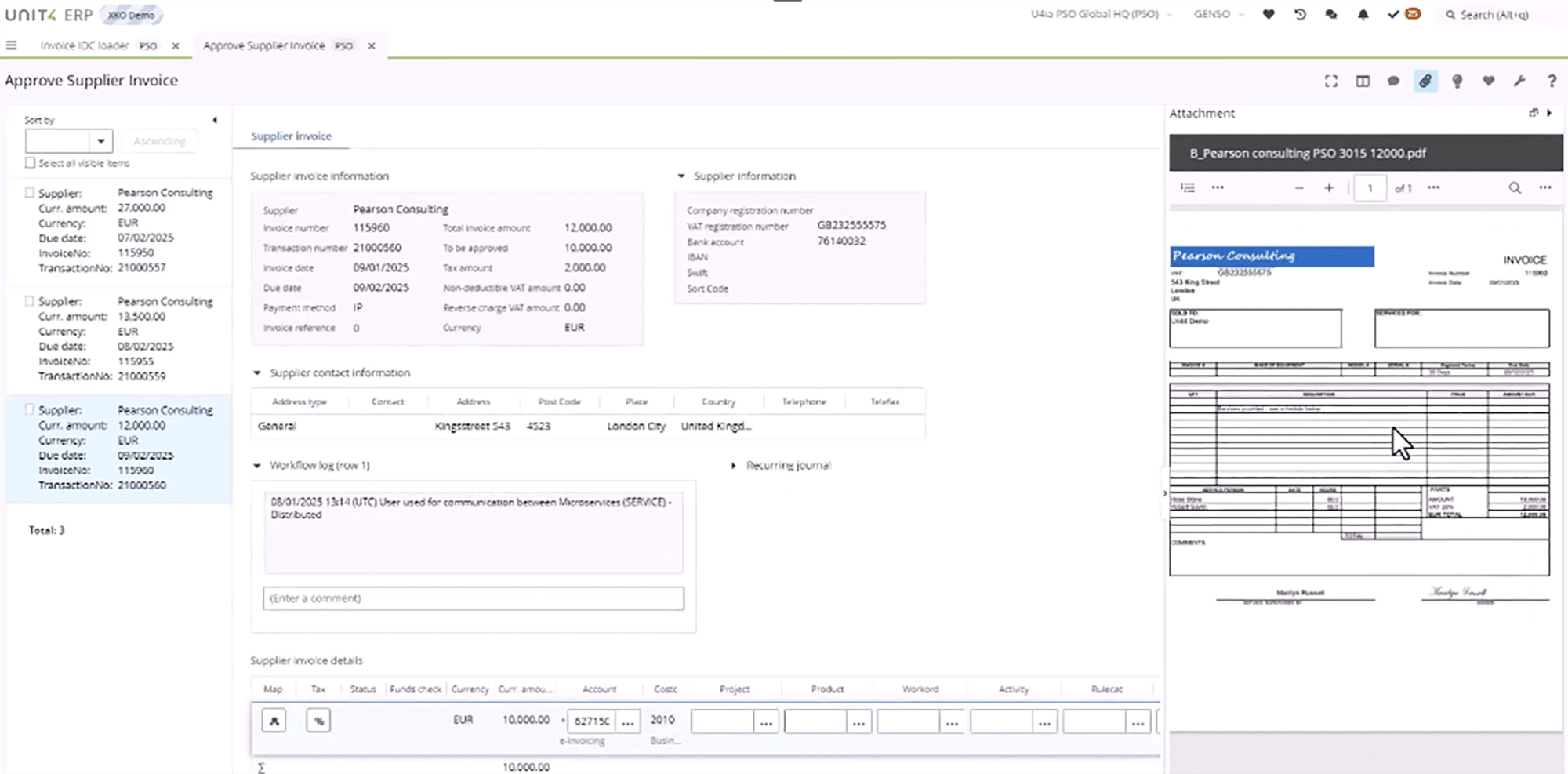Open PDF more options at far right
Viewport: 1568px width, 774px height.
click(1544, 187)
